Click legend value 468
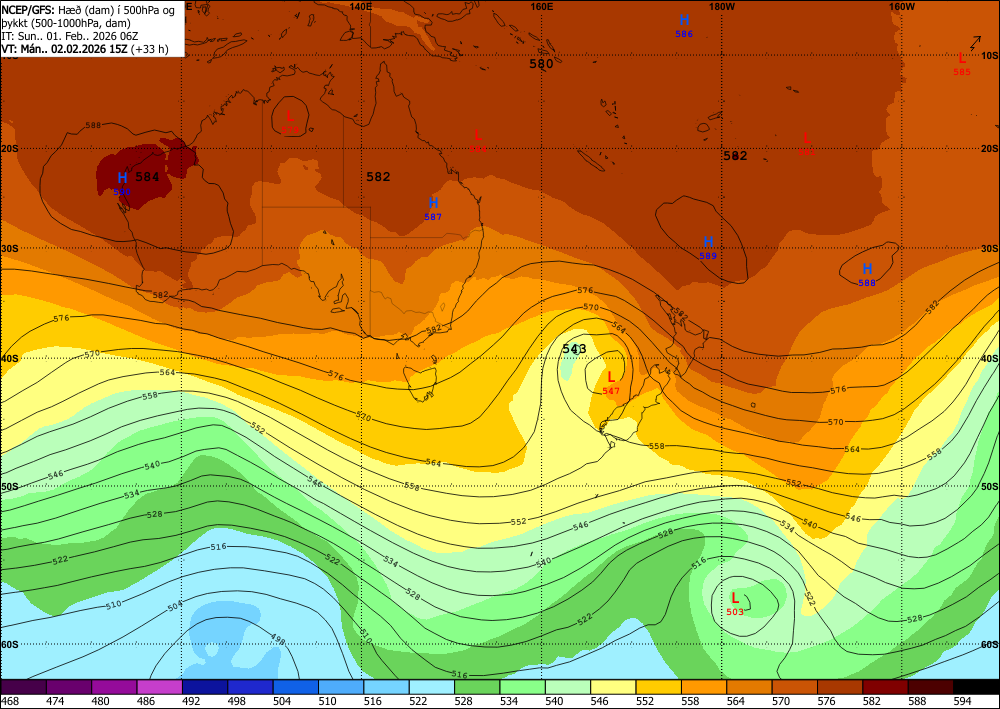Screen dimensions: 1000x709 (x=10, y=701)
